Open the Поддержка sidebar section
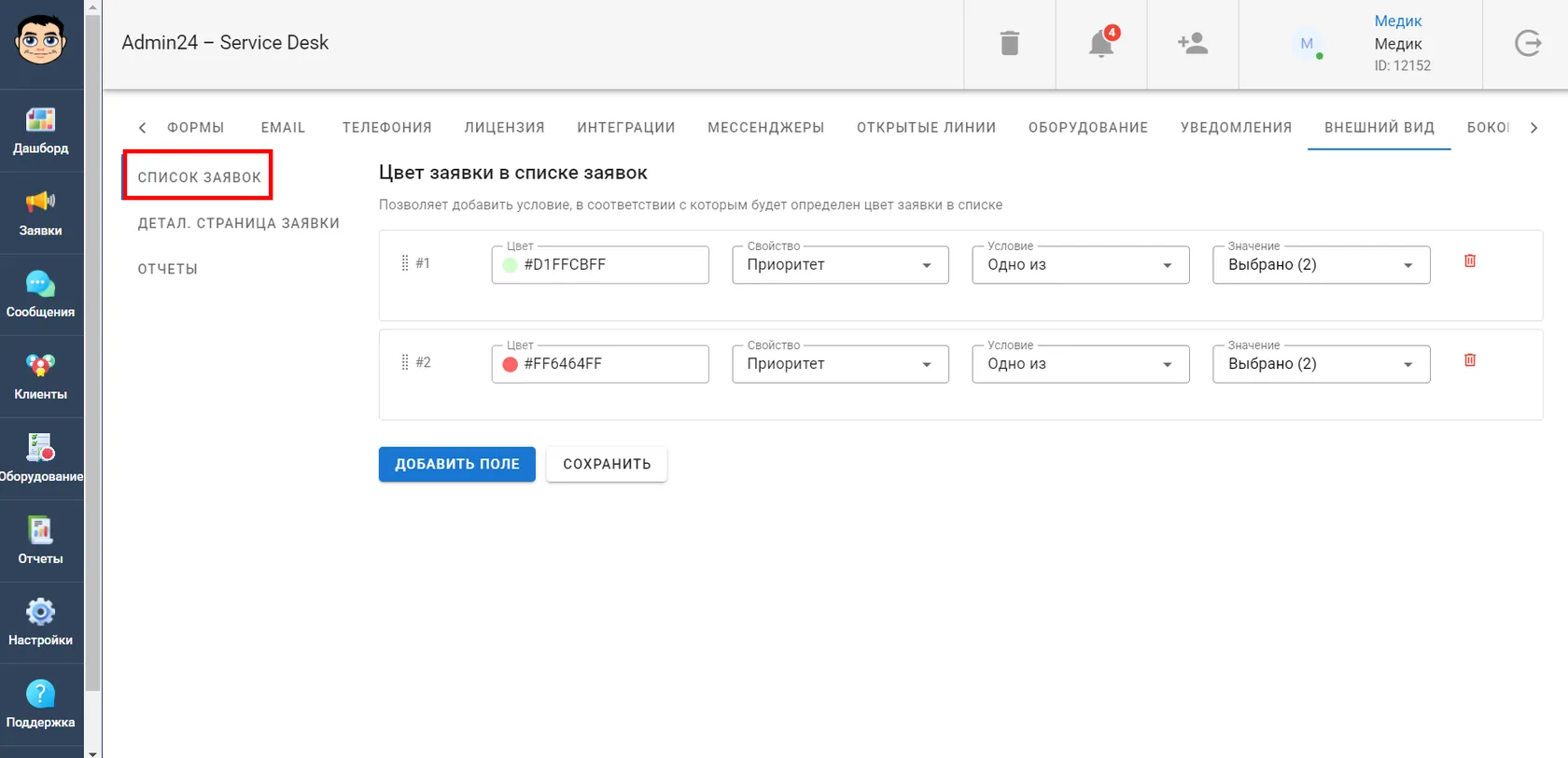This screenshot has width=1568, height=758. 41,706
